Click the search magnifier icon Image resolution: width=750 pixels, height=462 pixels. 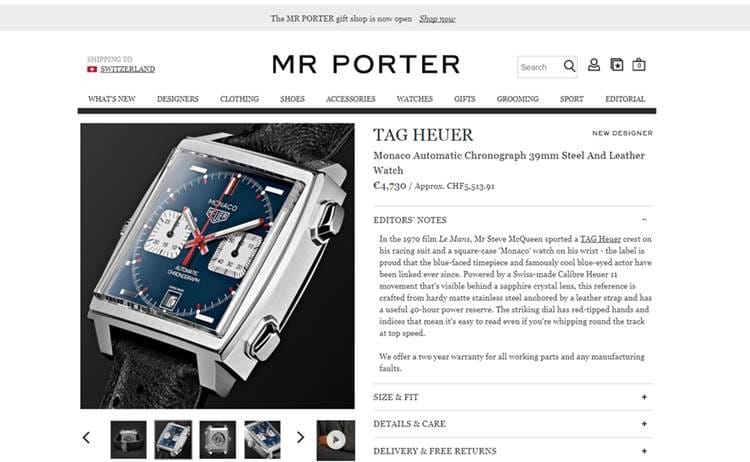[569, 66]
